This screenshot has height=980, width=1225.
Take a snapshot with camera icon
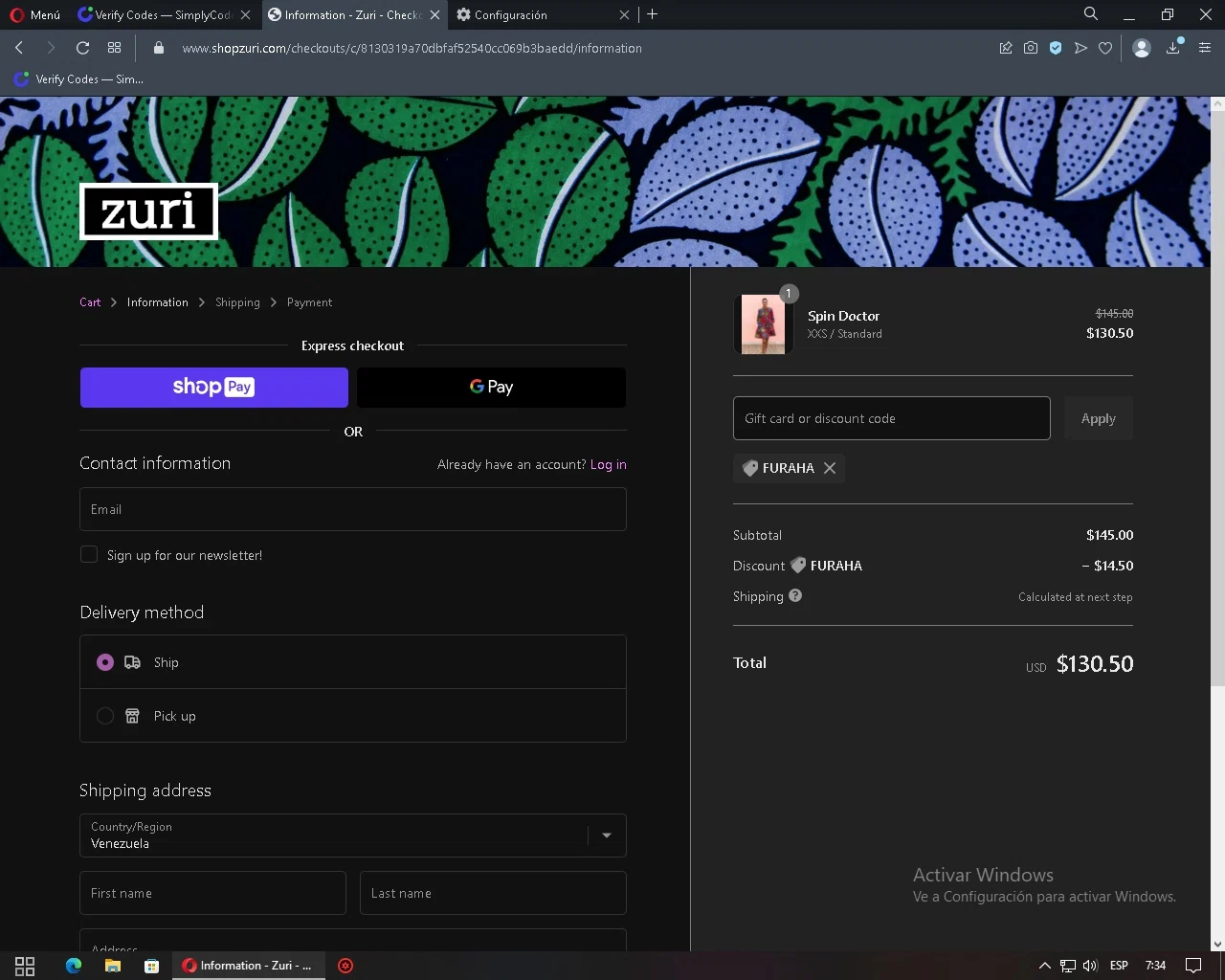pos(1031,48)
